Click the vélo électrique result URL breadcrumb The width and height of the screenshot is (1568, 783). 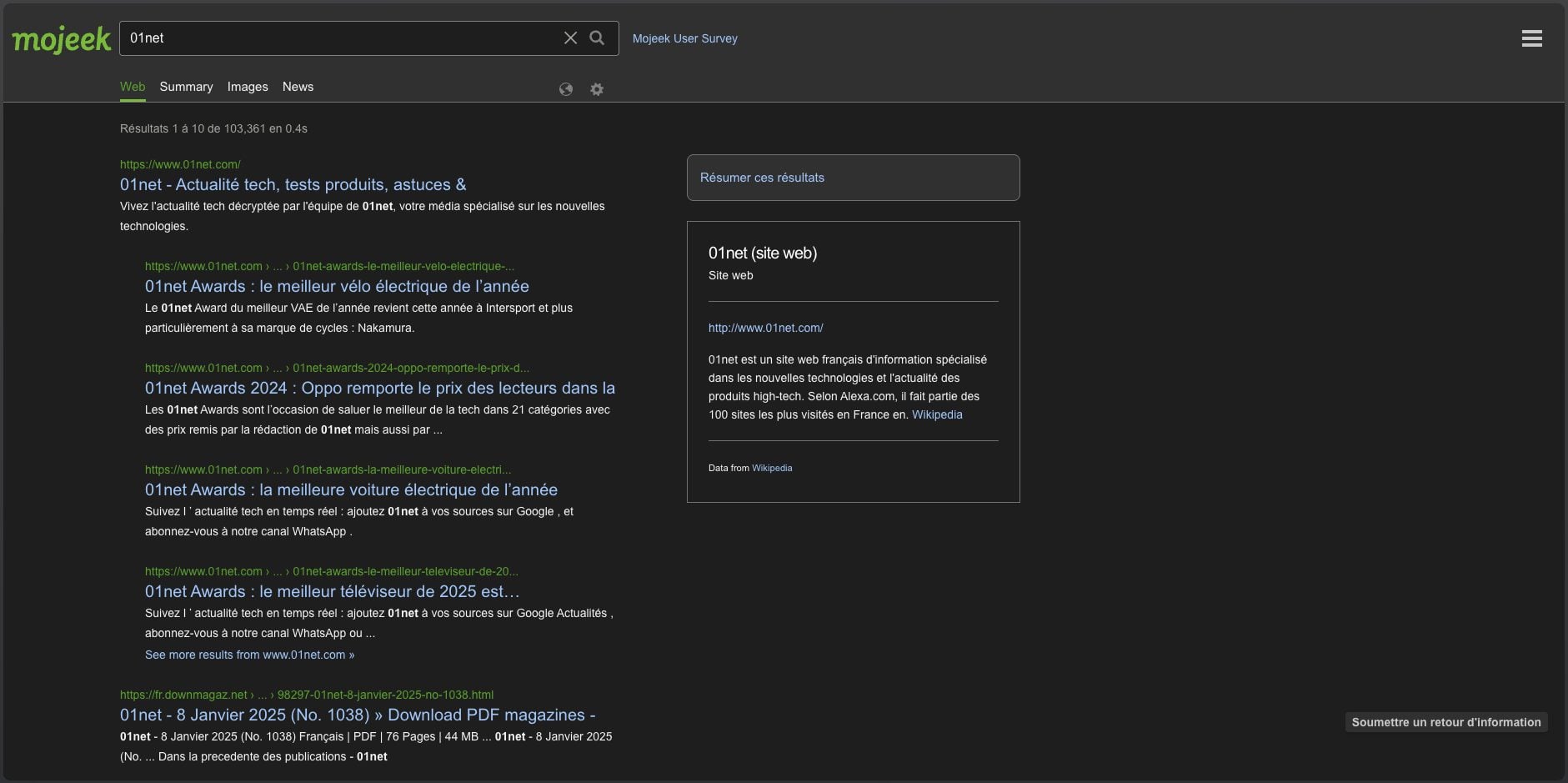coord(329,266)
